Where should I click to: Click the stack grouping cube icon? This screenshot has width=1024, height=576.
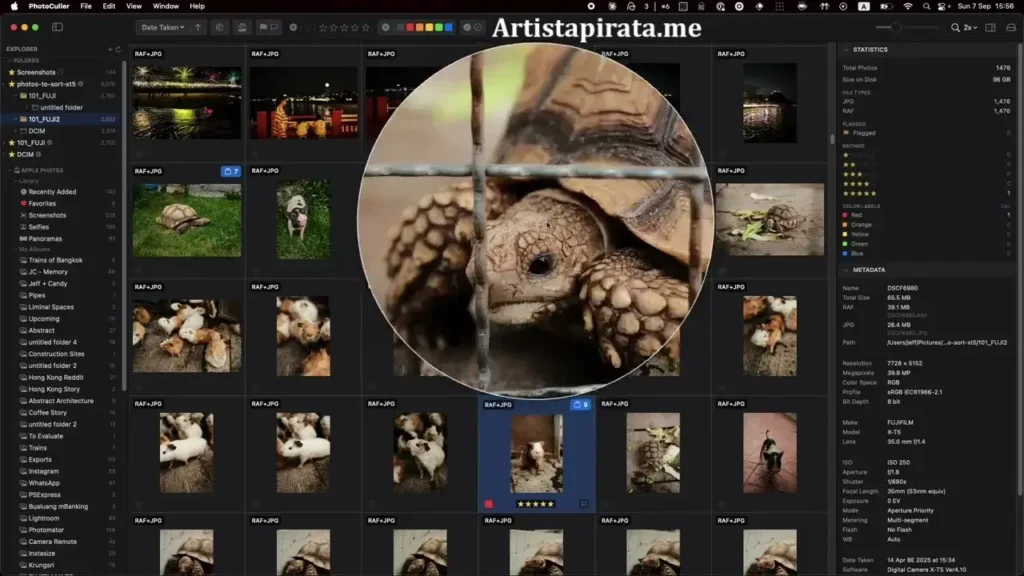tap(219, 27)
